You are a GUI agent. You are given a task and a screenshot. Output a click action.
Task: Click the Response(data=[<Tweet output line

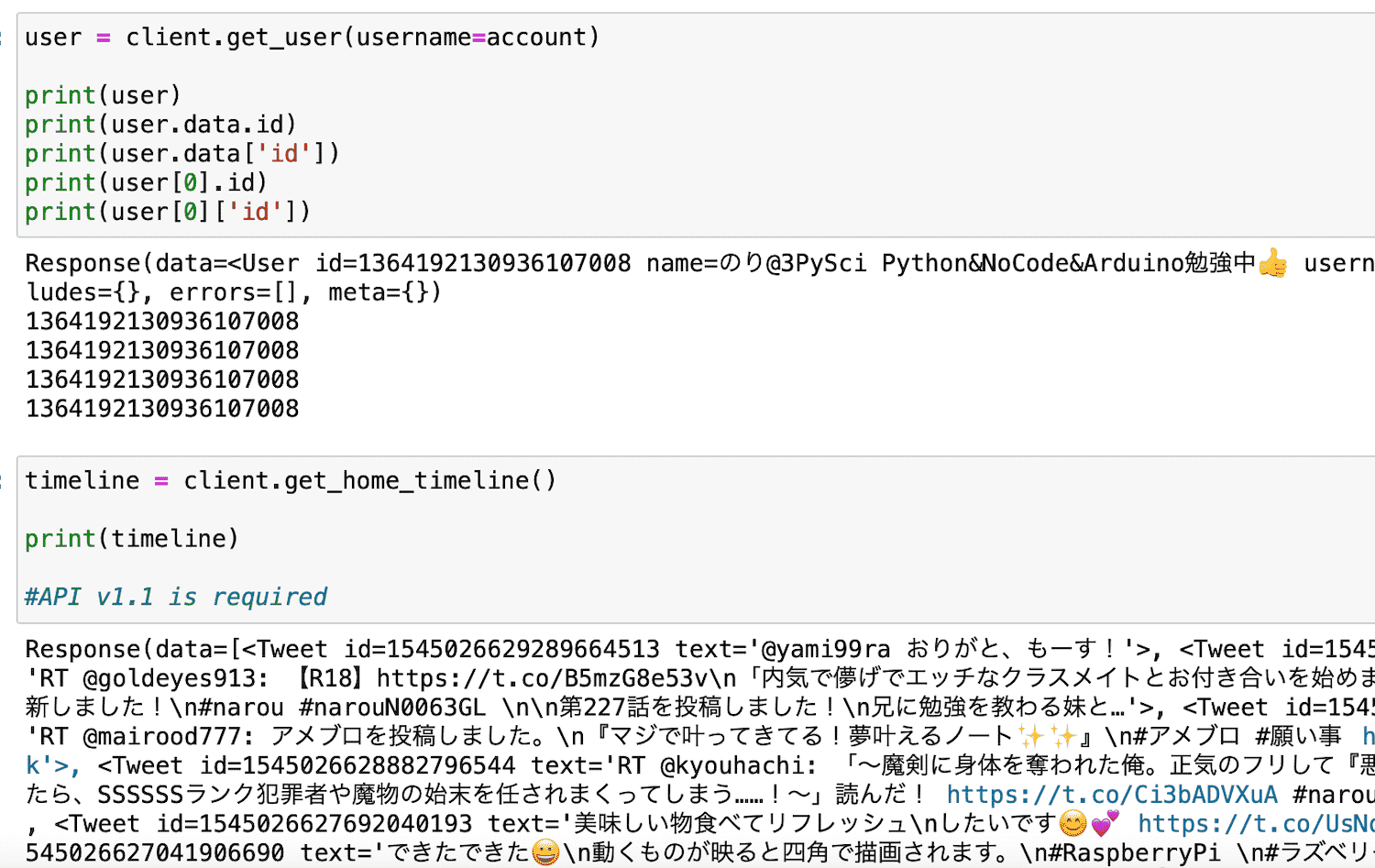pos(699,650)
